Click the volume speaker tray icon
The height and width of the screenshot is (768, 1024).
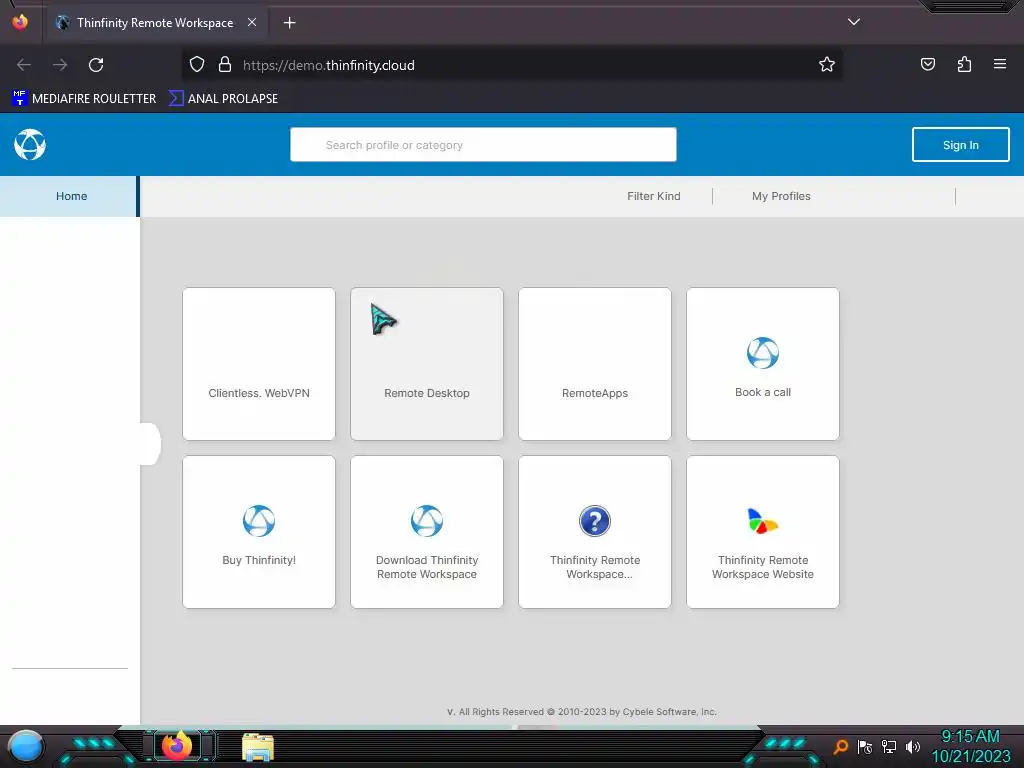point(913,746)
